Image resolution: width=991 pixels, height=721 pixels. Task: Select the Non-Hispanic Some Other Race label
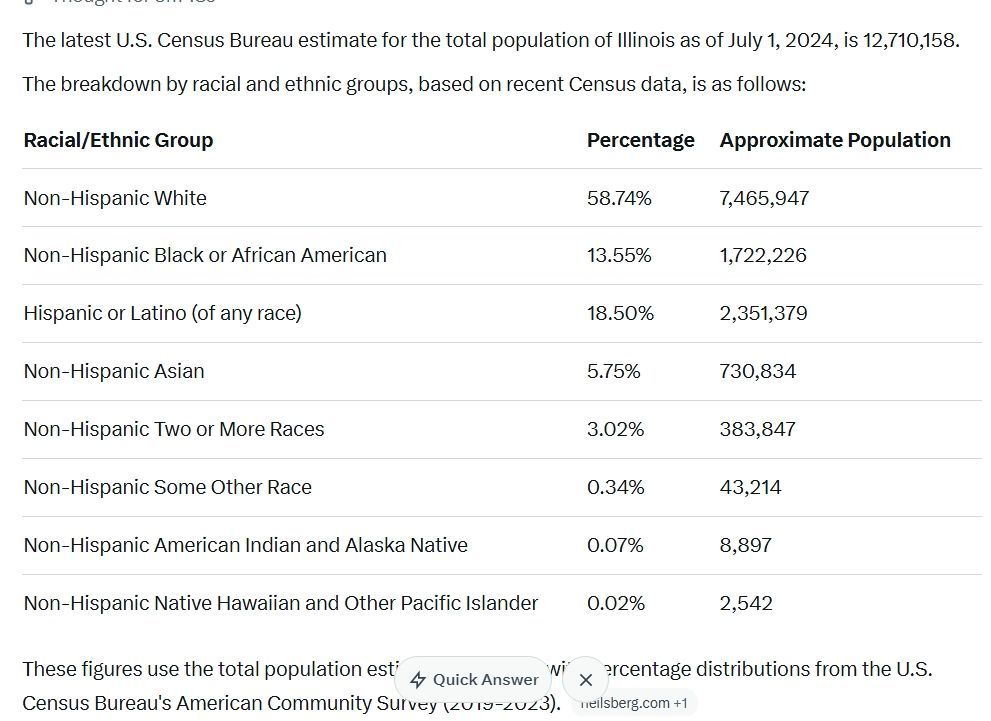pos(168,487)
